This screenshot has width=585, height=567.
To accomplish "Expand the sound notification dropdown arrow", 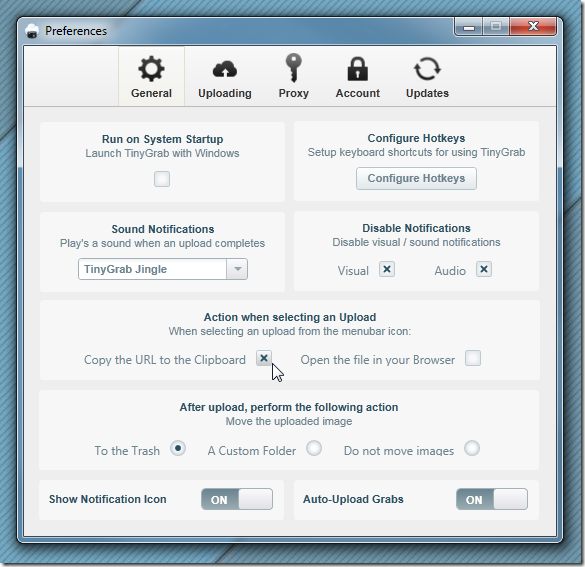I will 237,269.
